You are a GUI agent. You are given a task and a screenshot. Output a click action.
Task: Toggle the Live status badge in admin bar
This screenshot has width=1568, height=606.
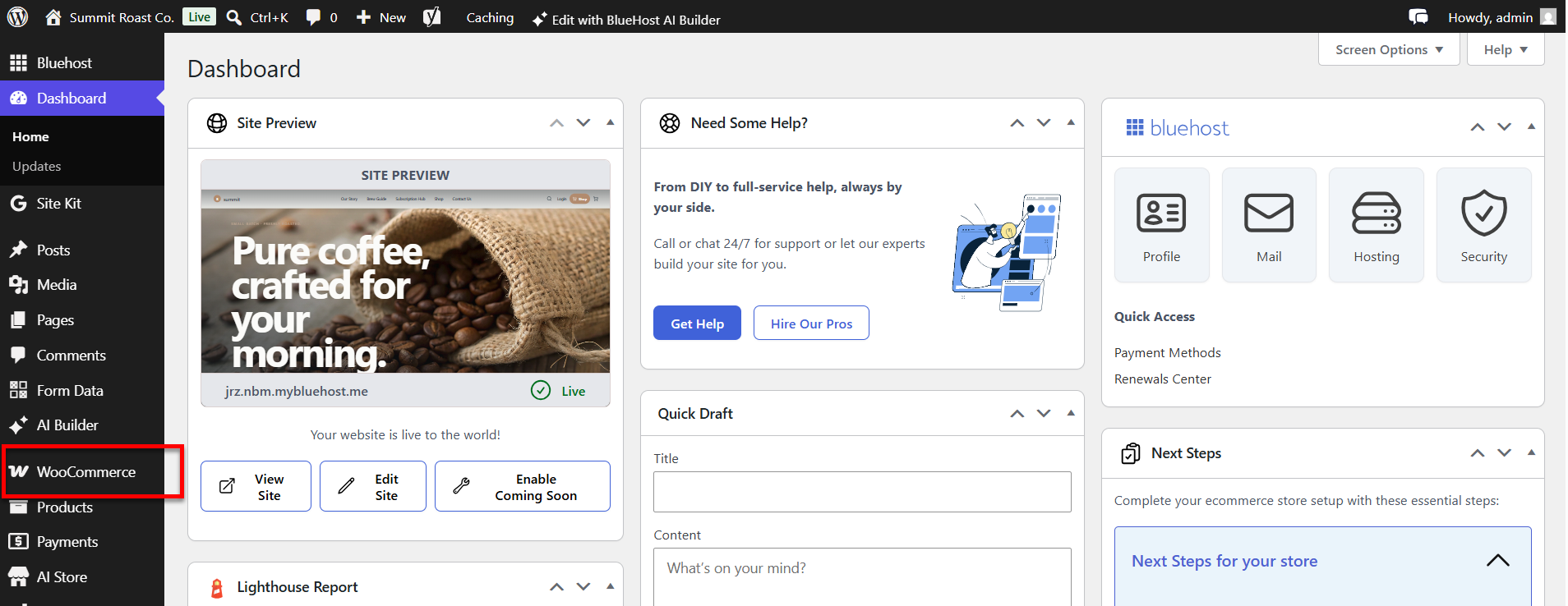[x=199, y=16]
